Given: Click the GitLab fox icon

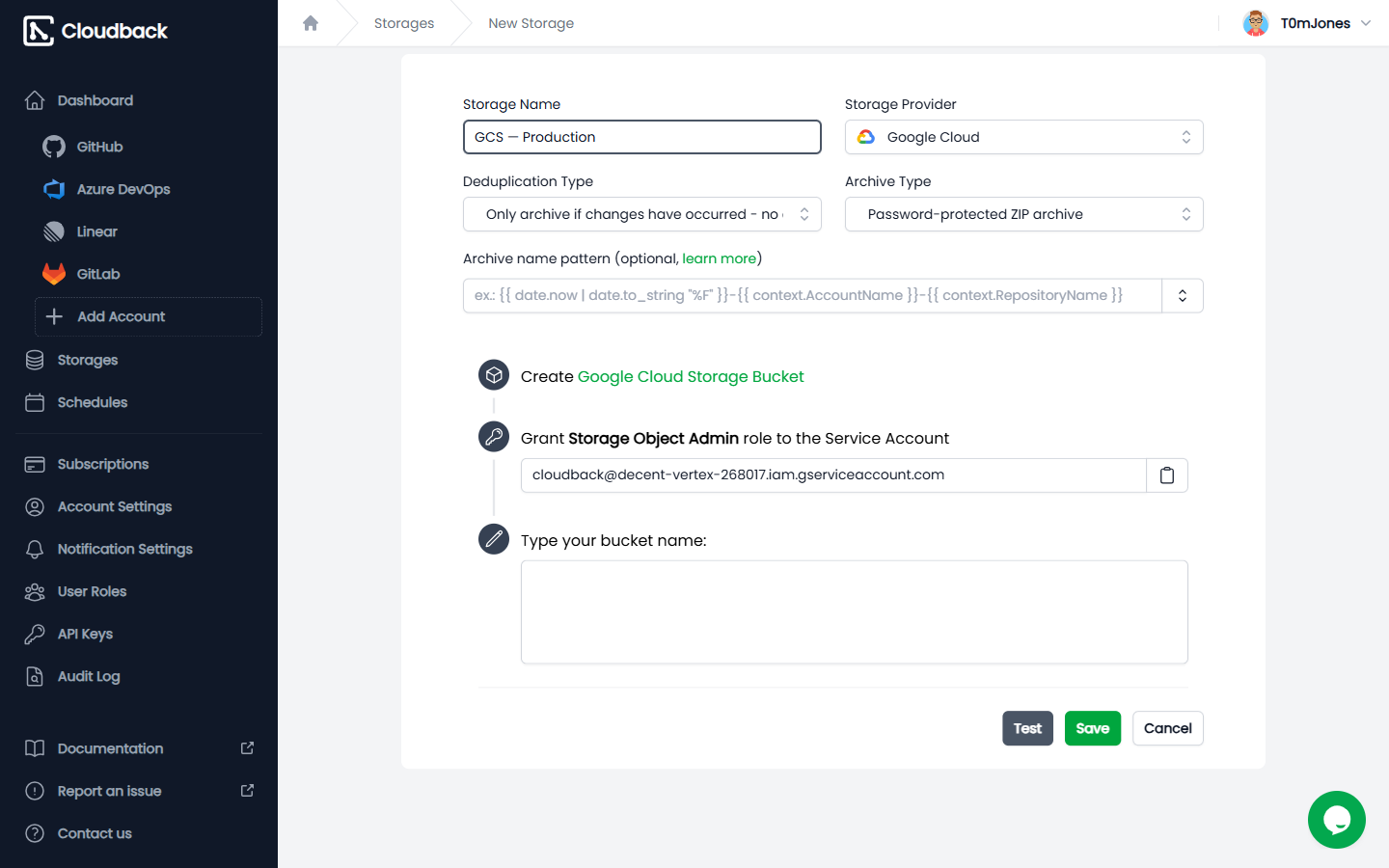Looking at the screenshot, I should coord(54,274).
